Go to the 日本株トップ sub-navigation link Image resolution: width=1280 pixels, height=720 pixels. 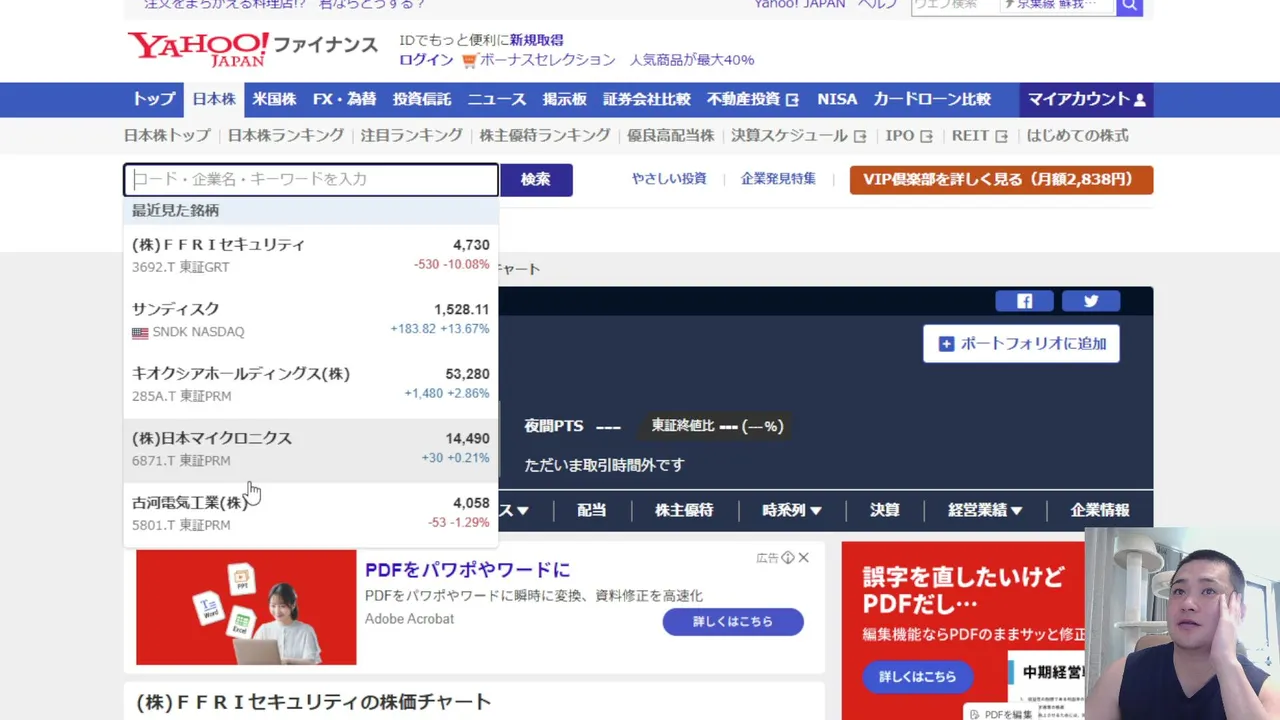tap(167, 135)
